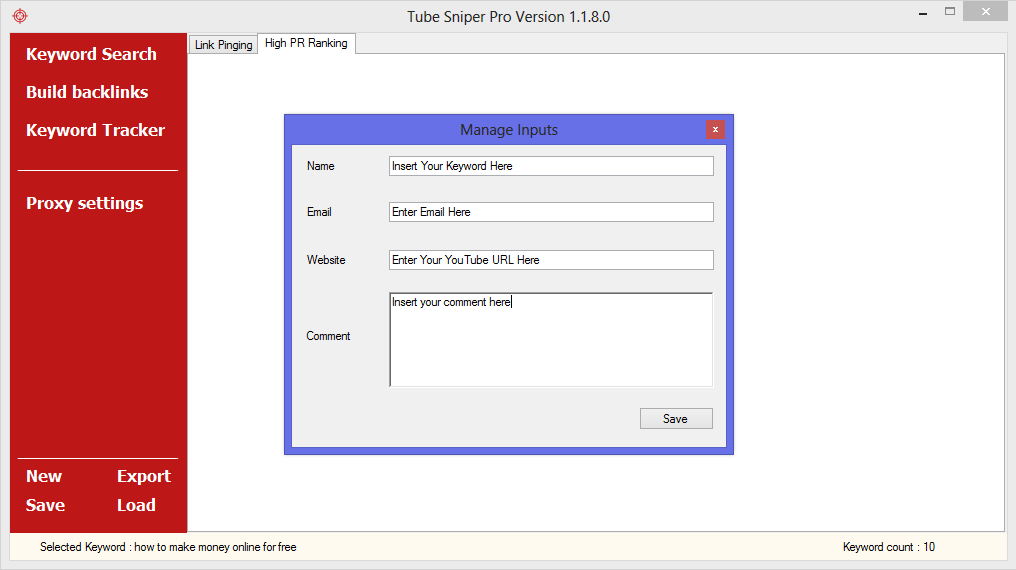1016x570 pixels.
Task: Click the Comment label in dialog
Action: 328,336
